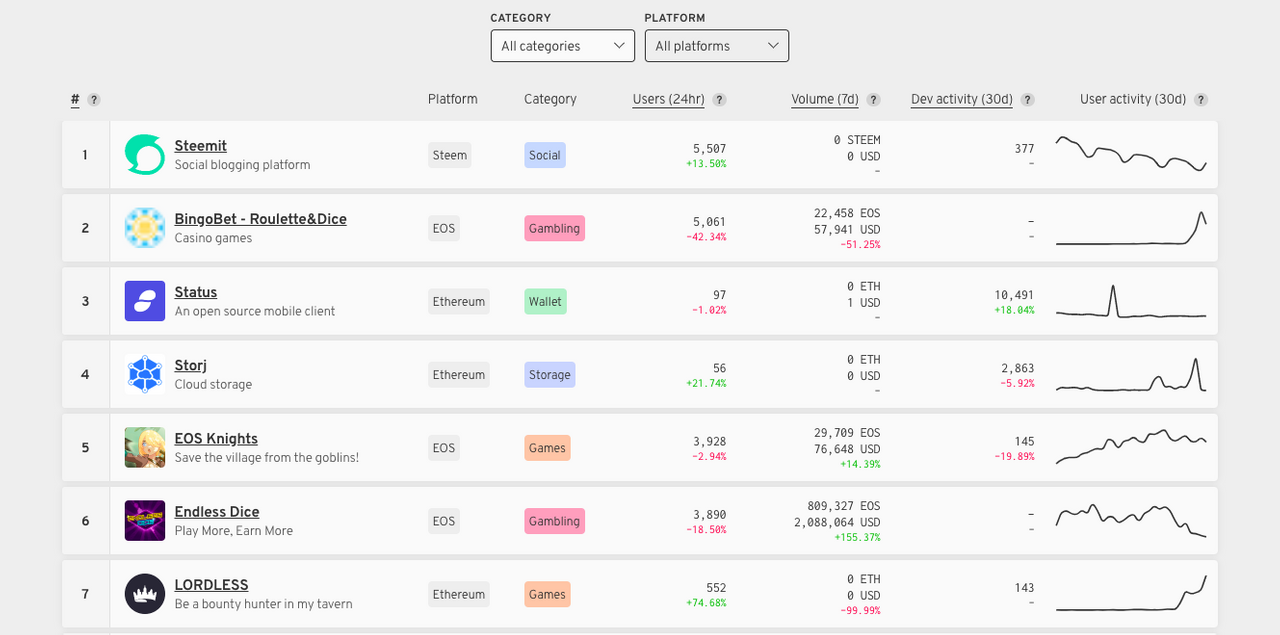Click BingoBet's 5,061 users value

click(710, 222)
